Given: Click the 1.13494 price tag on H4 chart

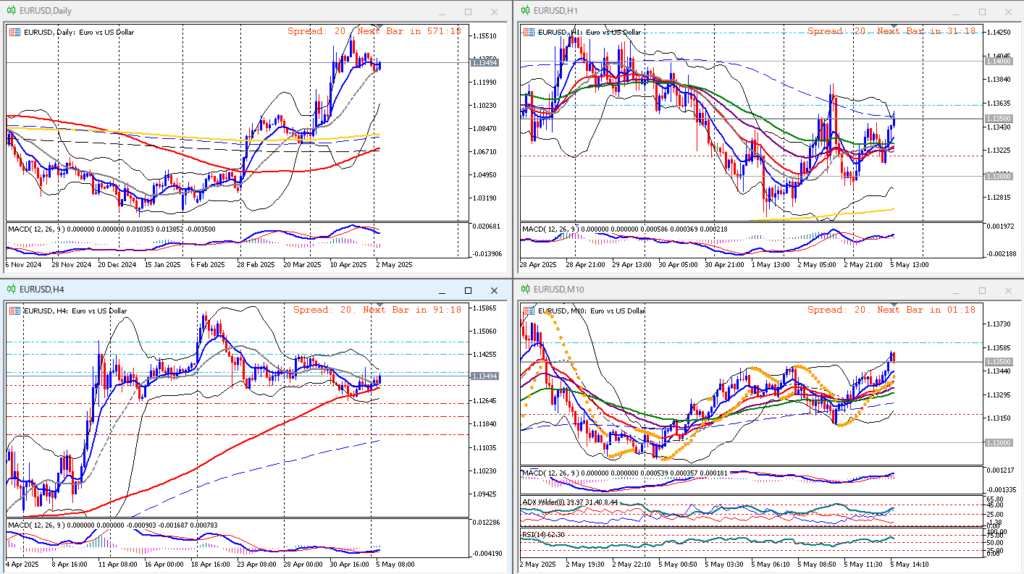Looking at the screenshot, I should (x=485, y=376).
